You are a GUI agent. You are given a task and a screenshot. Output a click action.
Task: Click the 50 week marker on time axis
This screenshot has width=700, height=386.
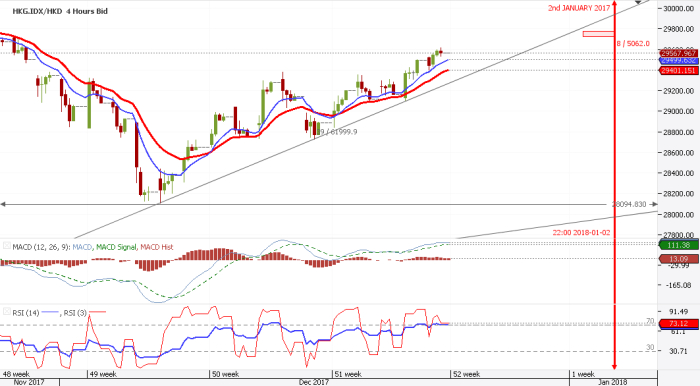tap(225, 374)
